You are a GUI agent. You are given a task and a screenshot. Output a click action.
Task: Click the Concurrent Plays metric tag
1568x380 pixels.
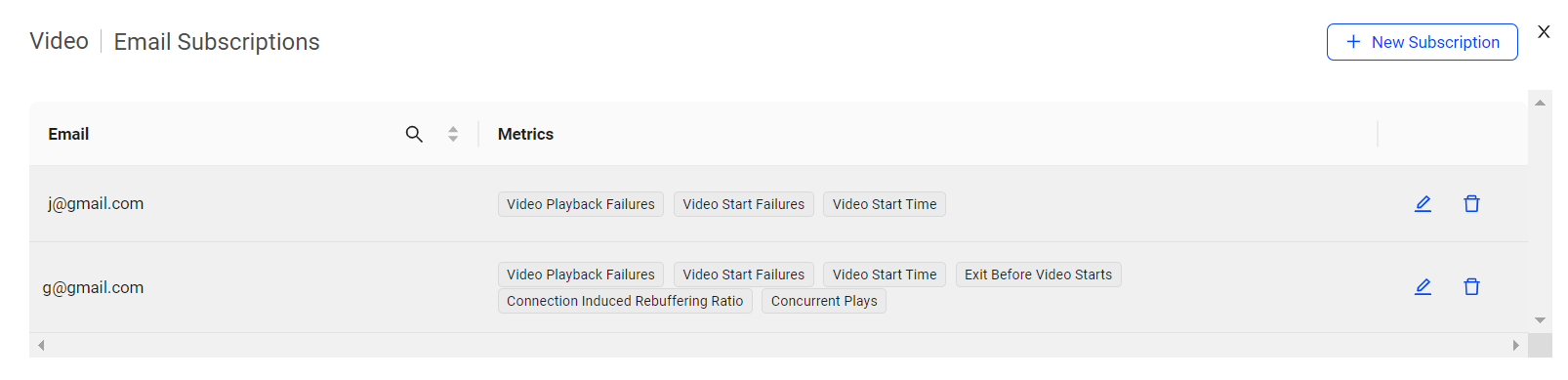[x=824, y=301]
